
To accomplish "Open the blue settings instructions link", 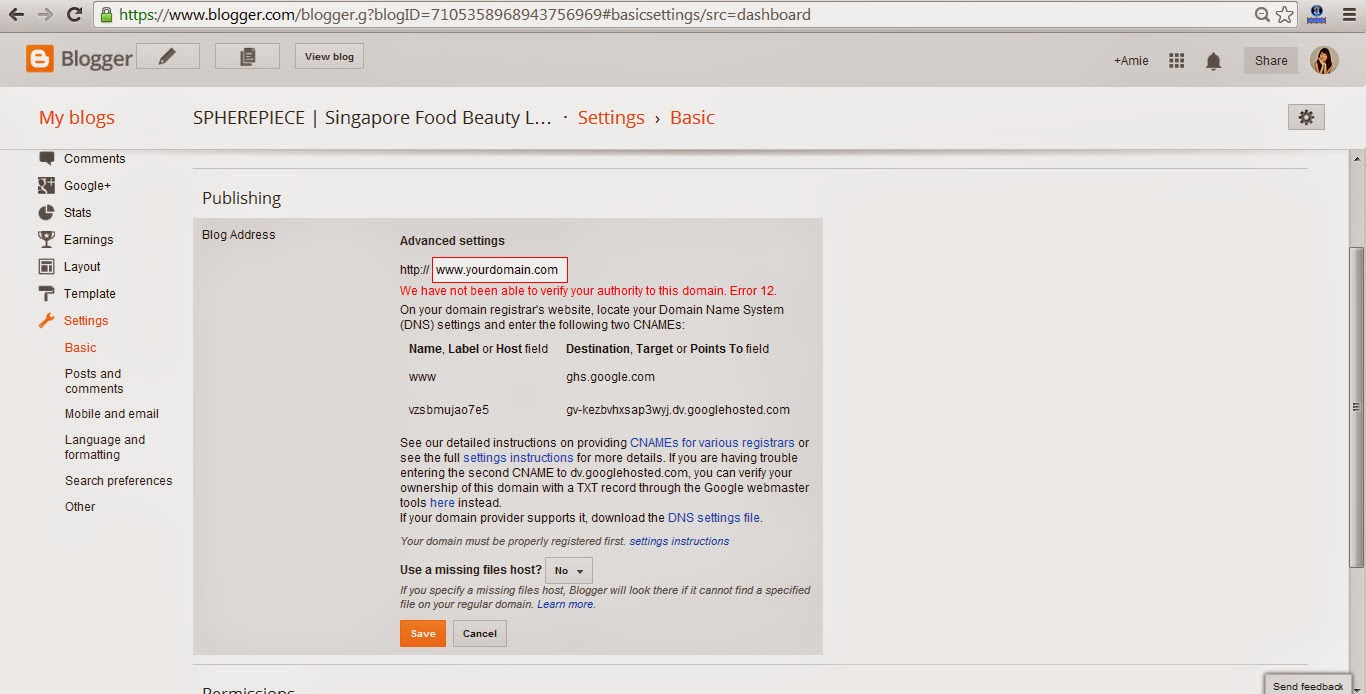I will pyautogui.click(x=518, y=457).
